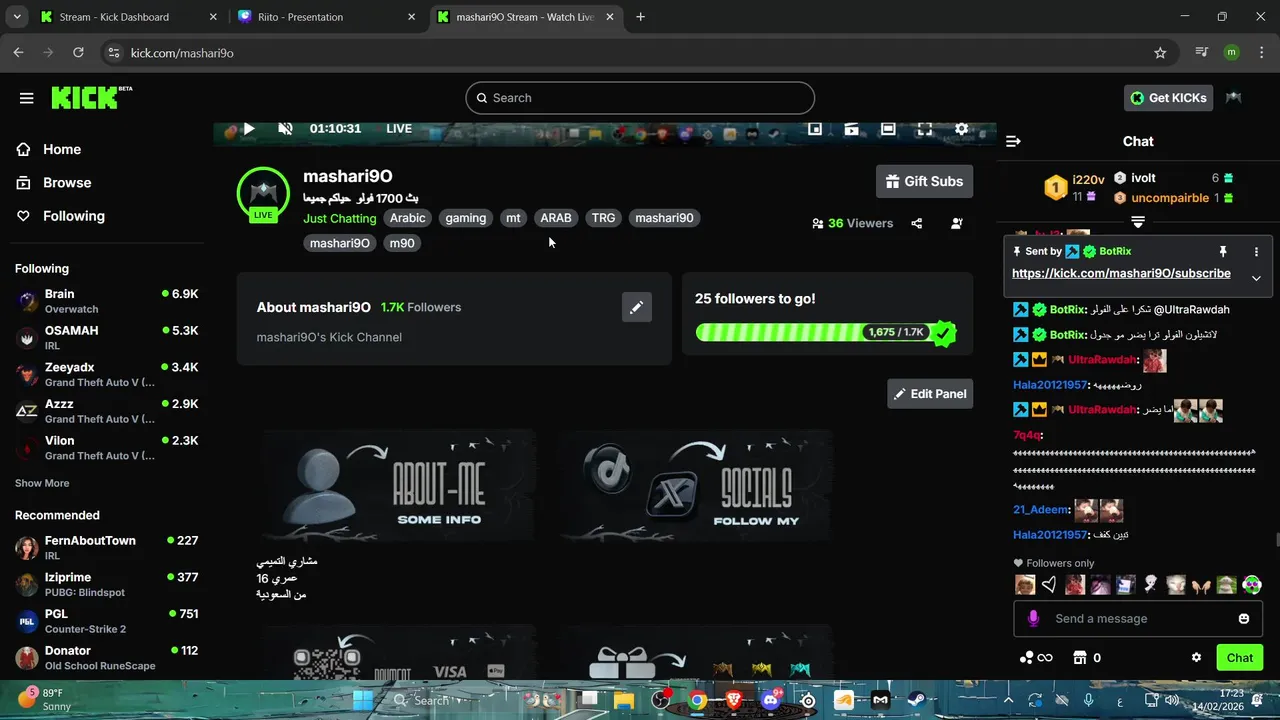Enter fullscreen in the player
The height and width of the screenshot is (720, 1280).
point(925,129)
